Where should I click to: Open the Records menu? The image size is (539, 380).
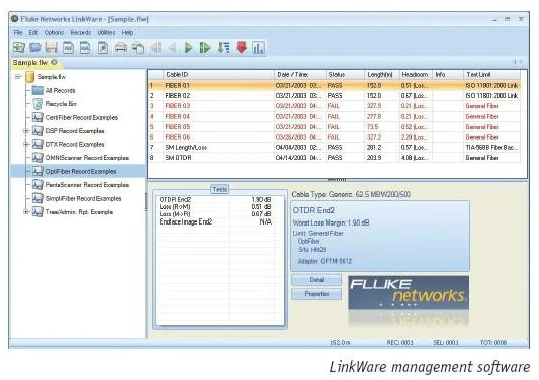pos(81,33)
